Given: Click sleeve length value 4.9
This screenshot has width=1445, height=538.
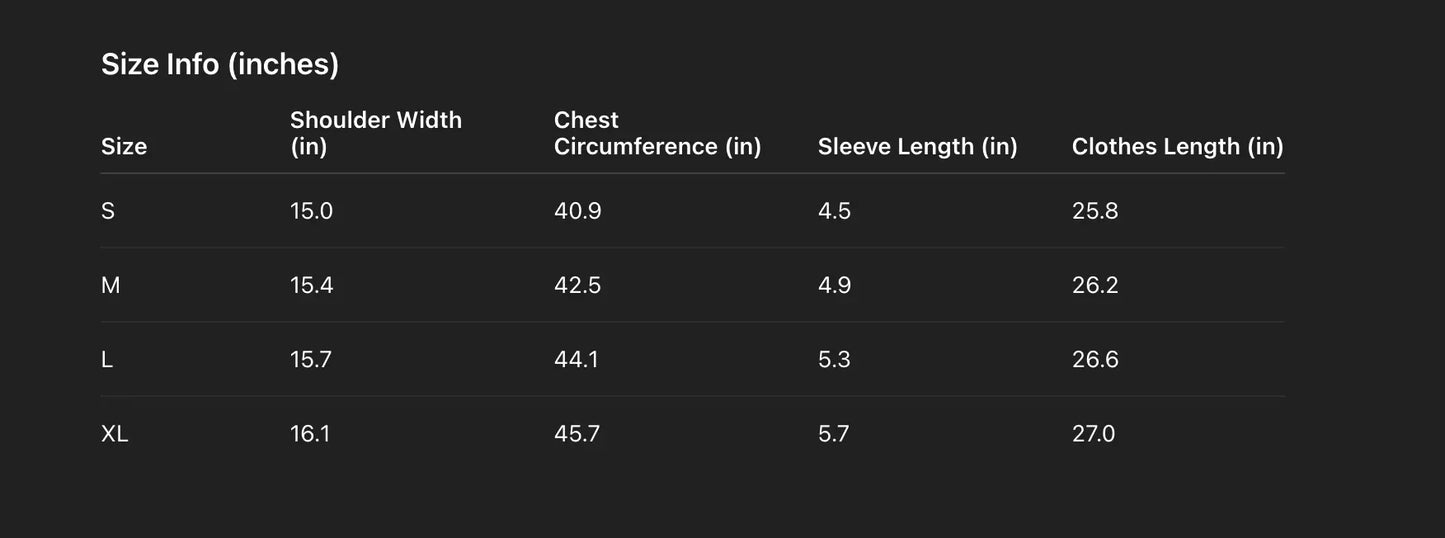Looking at the screenshot, I should click(834, 286).
